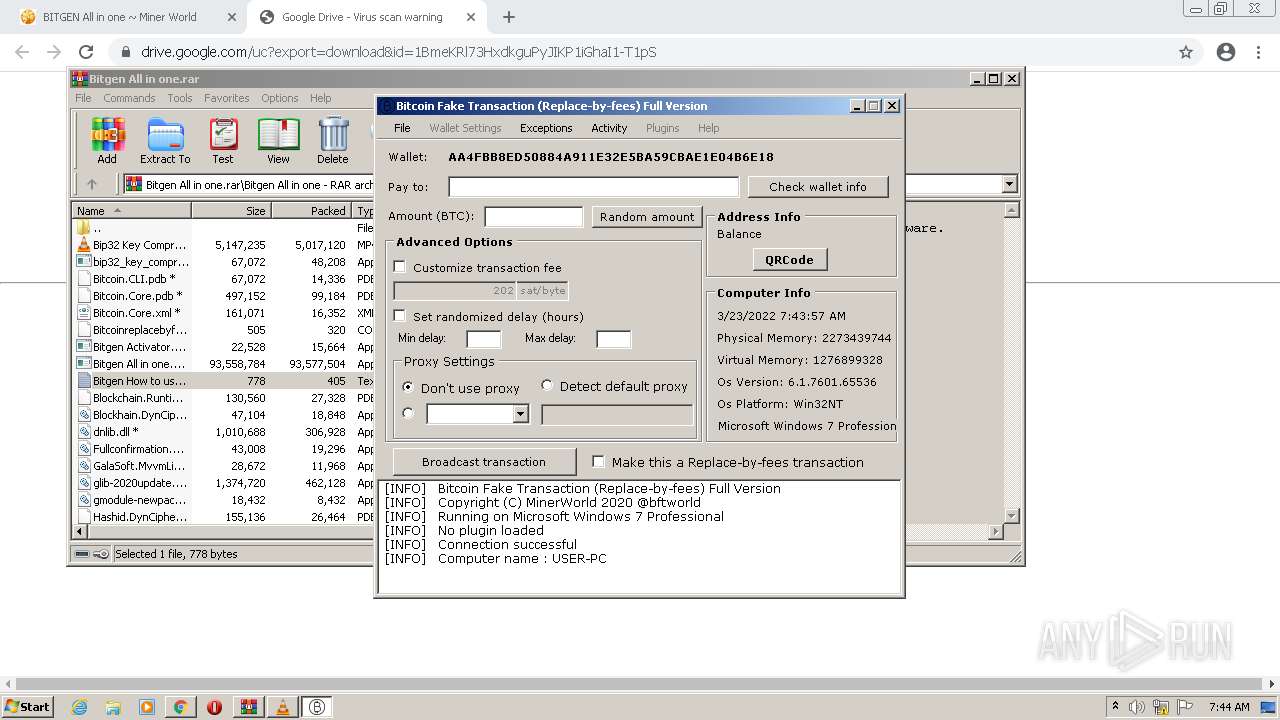Click the Extract To toolbar icon
1280x720 pixels.
tap(165, 140)
